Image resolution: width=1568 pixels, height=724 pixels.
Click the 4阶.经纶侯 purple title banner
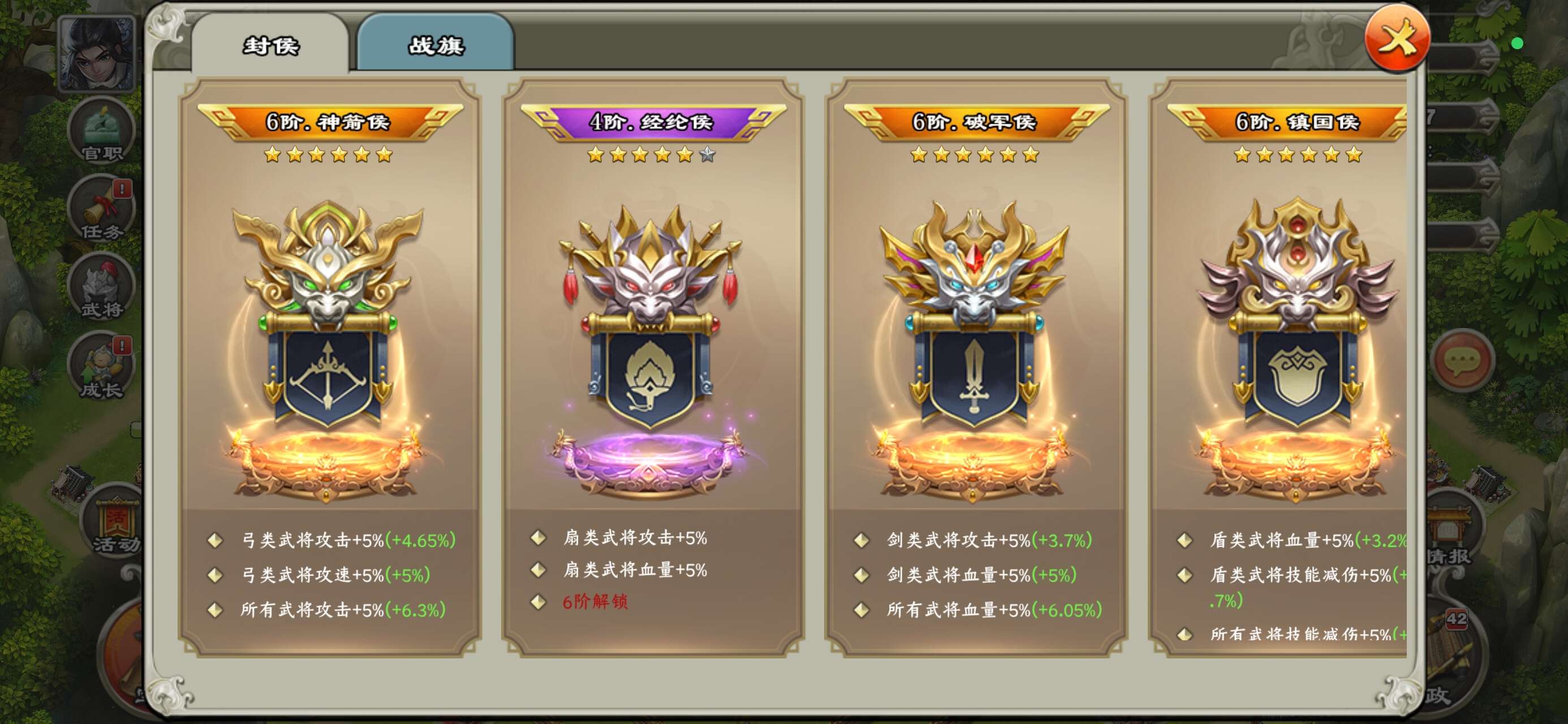pyautogui.click(x=652, y=122)
